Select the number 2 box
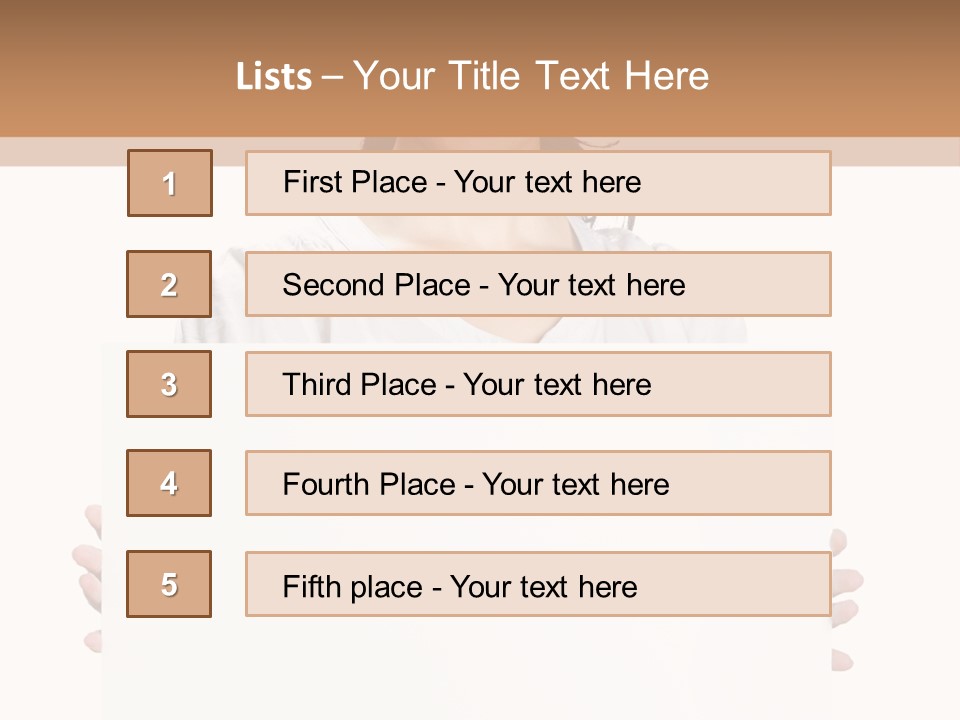 169,284
